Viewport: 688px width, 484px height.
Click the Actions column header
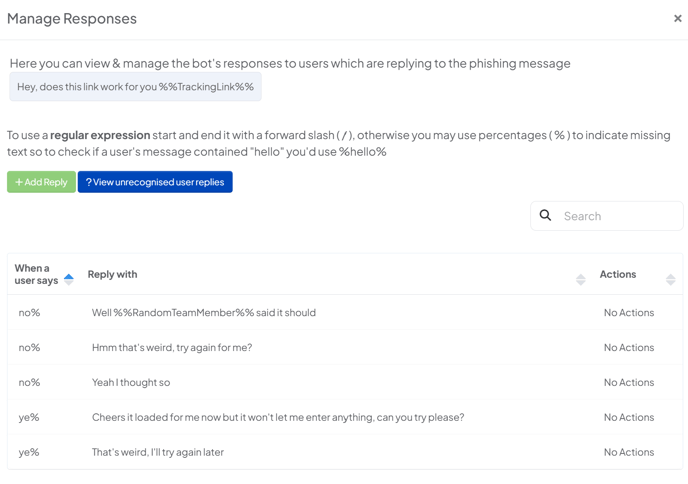[x=618, y=274]
